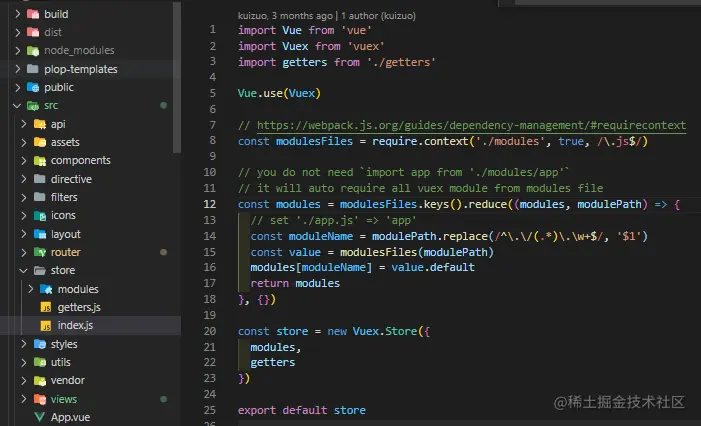Click the JS icon of index.js
This screenshot has height=426, width=701.
click(46, 325)
